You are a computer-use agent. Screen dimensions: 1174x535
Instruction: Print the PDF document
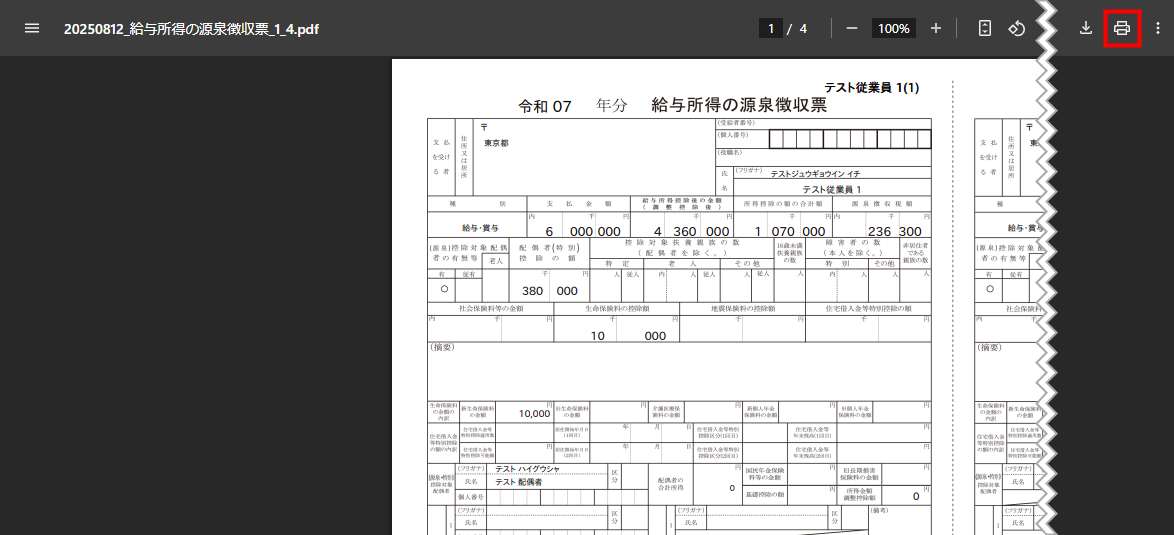(x=1122, y=28)
